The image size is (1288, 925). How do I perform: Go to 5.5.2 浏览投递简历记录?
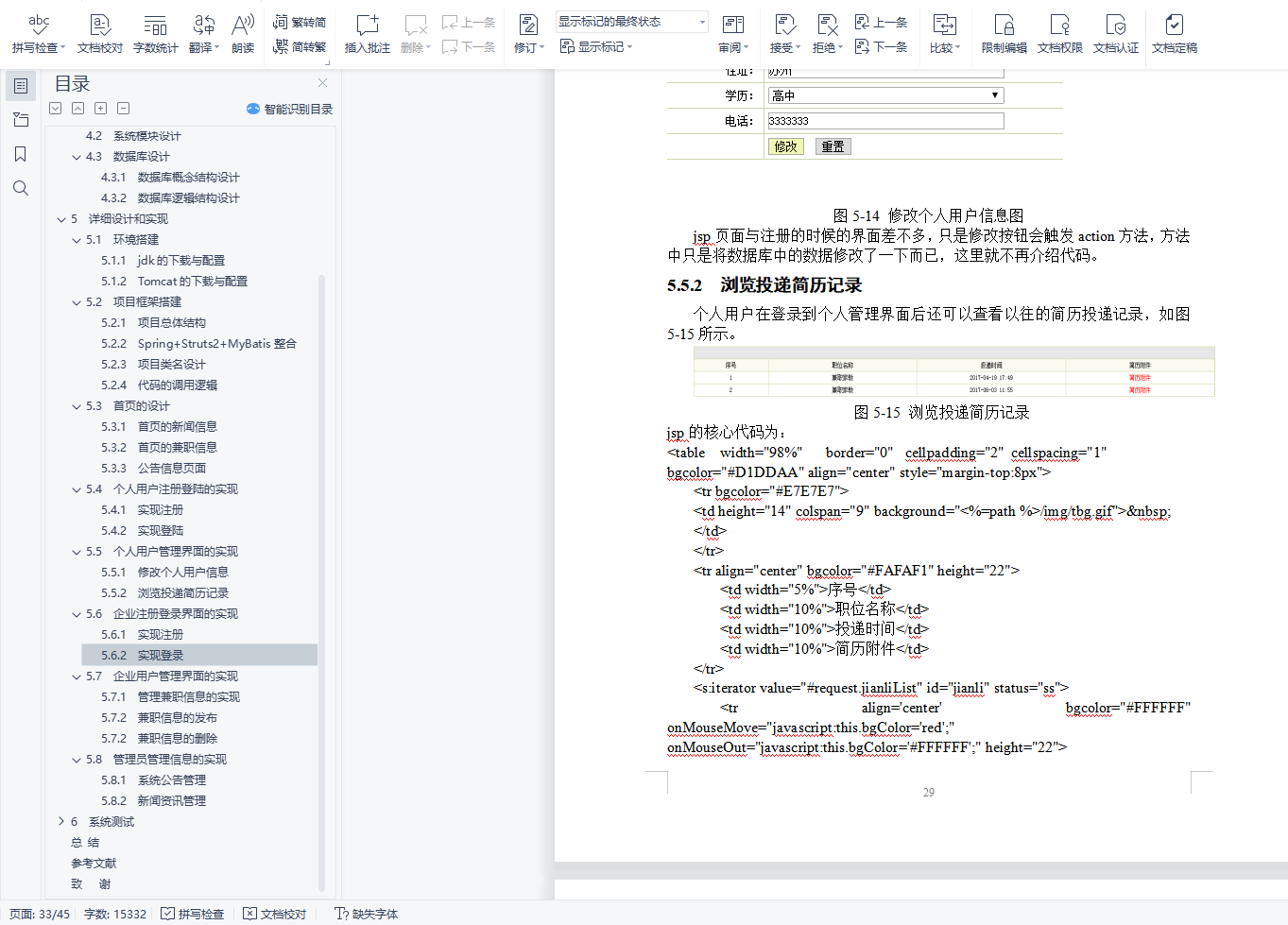[x=165, y=593]
